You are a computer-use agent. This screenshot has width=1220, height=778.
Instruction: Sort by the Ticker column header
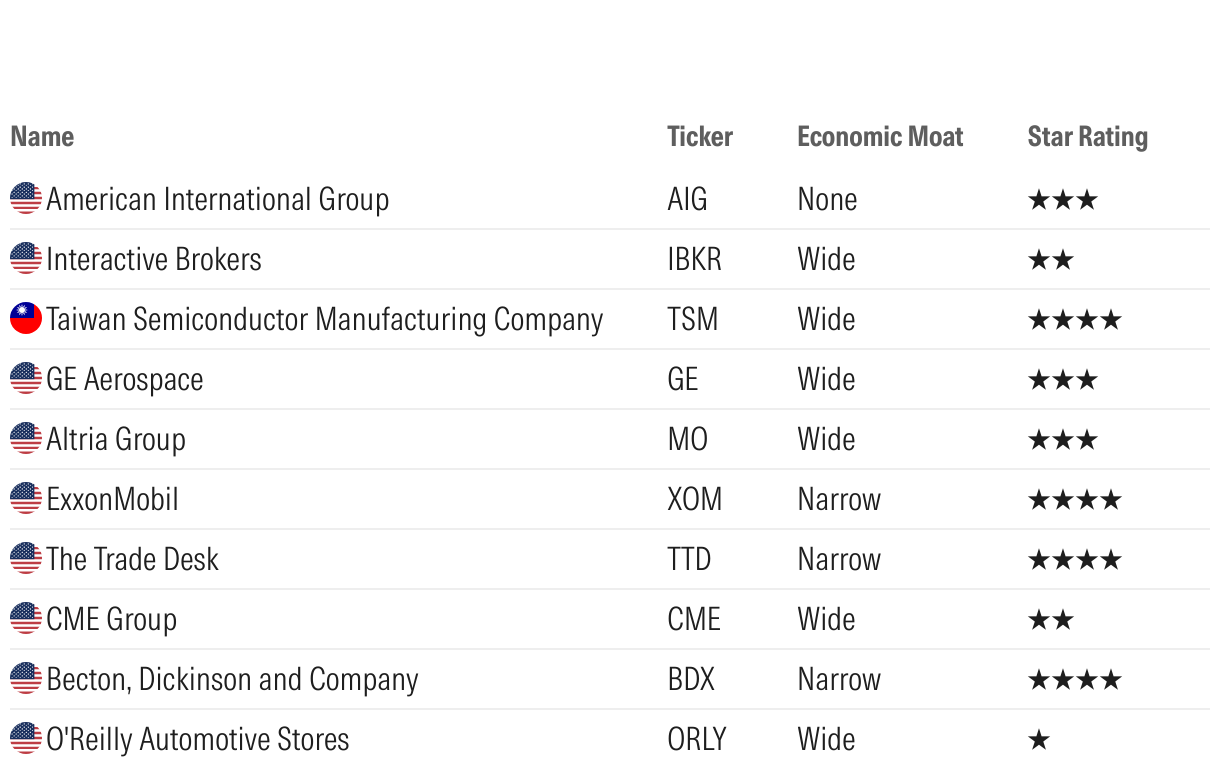coord(700,137)
